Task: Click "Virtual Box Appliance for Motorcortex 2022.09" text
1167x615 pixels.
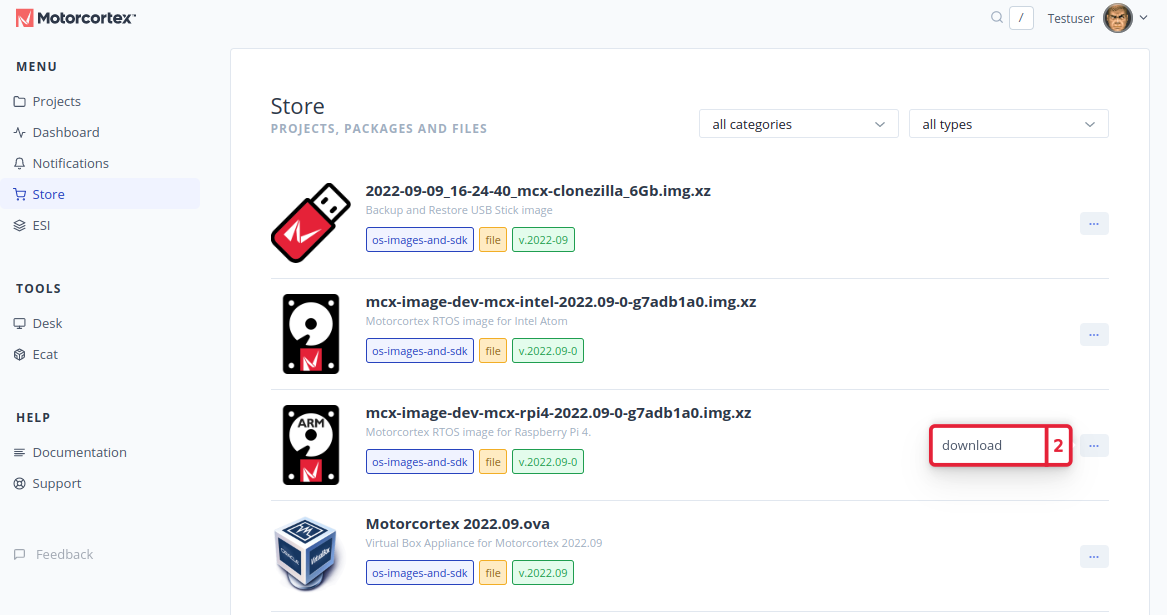Action: point(484,543)
